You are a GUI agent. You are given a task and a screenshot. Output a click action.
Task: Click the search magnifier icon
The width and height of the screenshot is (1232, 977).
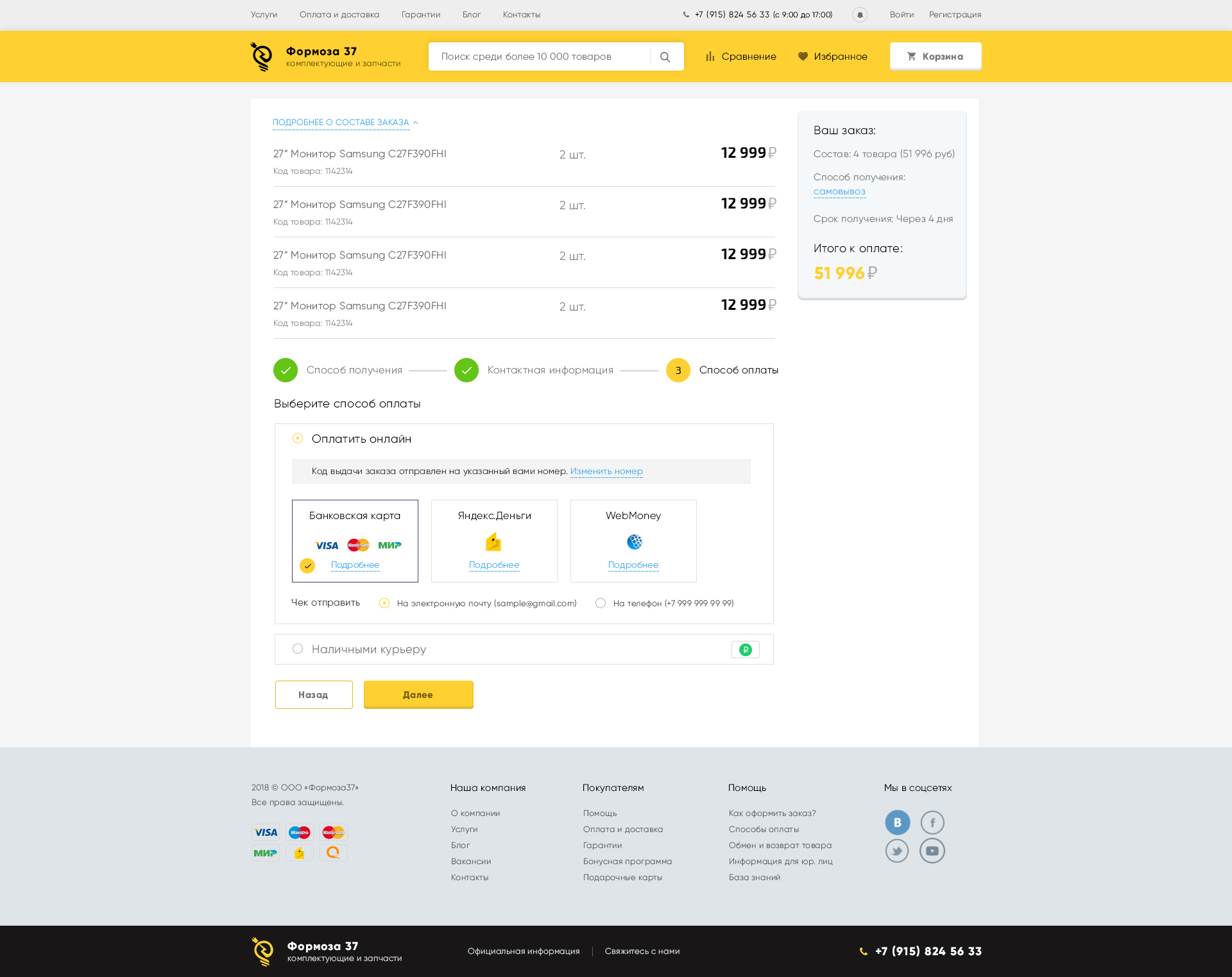665,57
